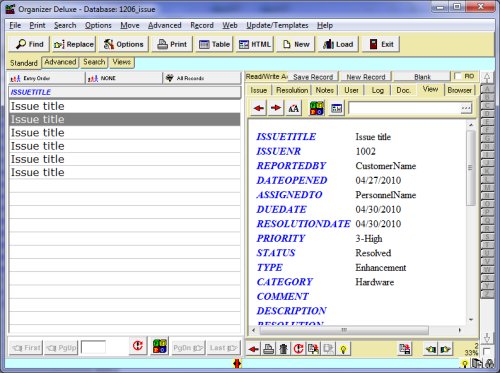Click the save disk icon with red arrow
The image size is (500, 373).
pos(405,349)
